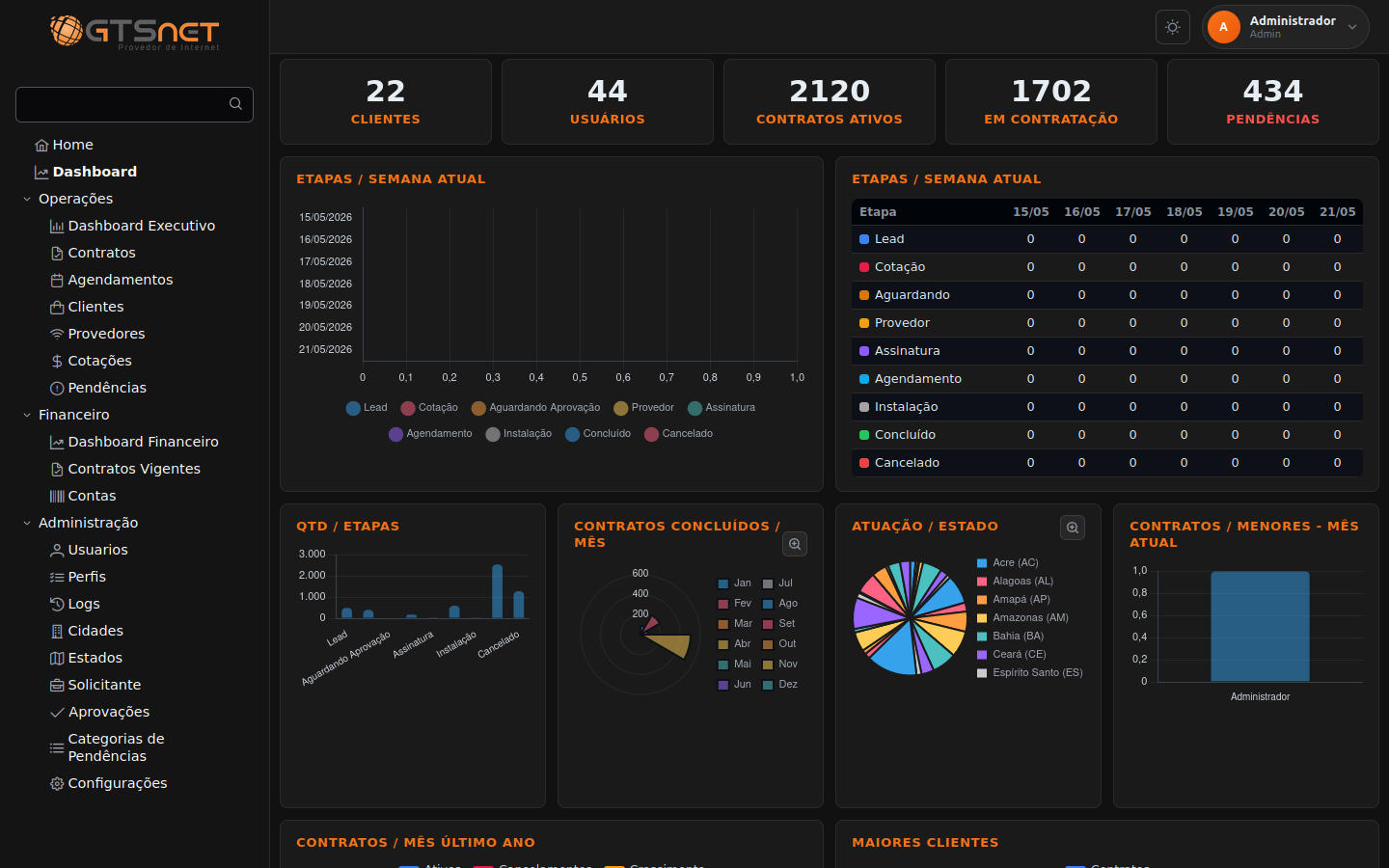
Task: Open the Usuarios page
Action: click(x=97, y=550)
